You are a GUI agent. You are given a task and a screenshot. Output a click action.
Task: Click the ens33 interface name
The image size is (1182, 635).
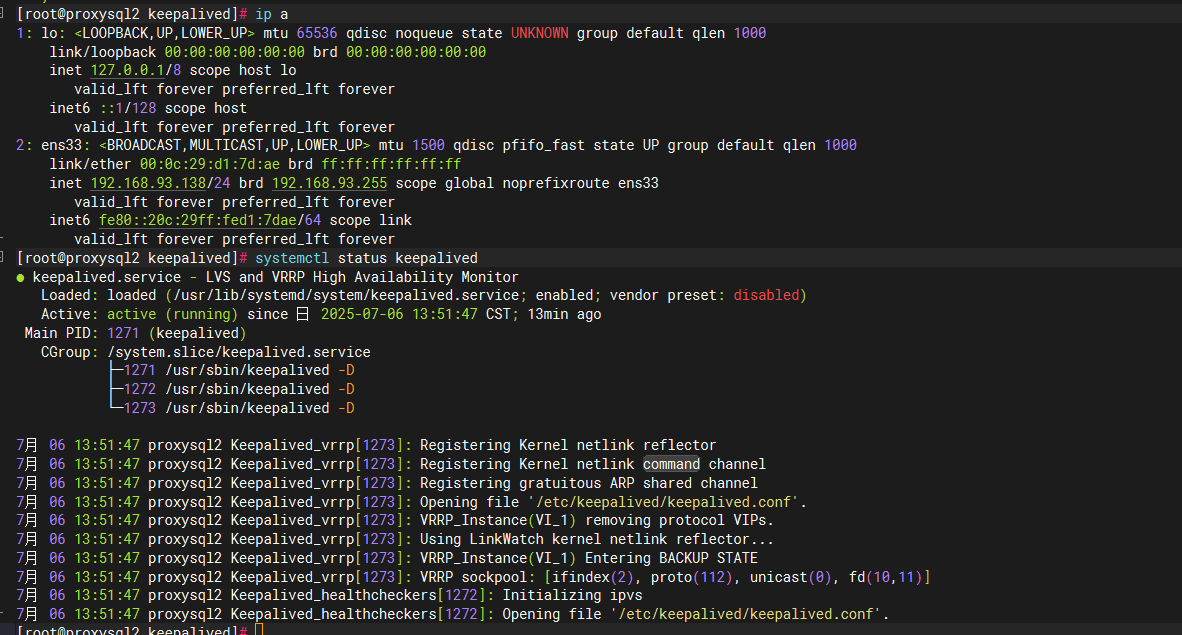tap(62, 145)
